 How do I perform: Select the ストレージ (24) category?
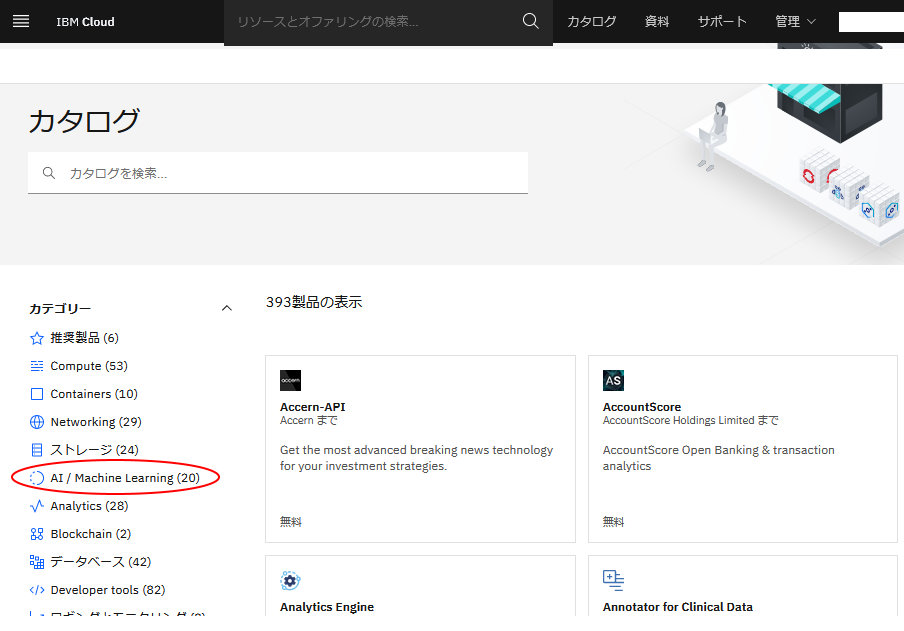point(95,450)
